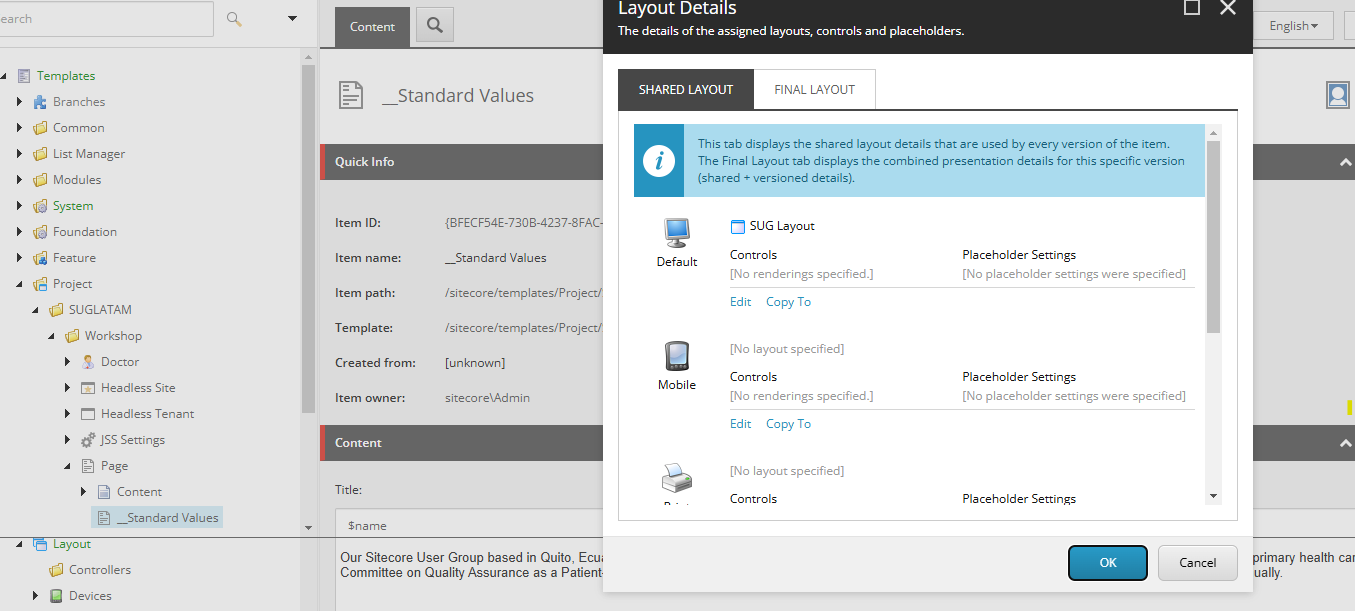Select the Content tab

[372, 27]
